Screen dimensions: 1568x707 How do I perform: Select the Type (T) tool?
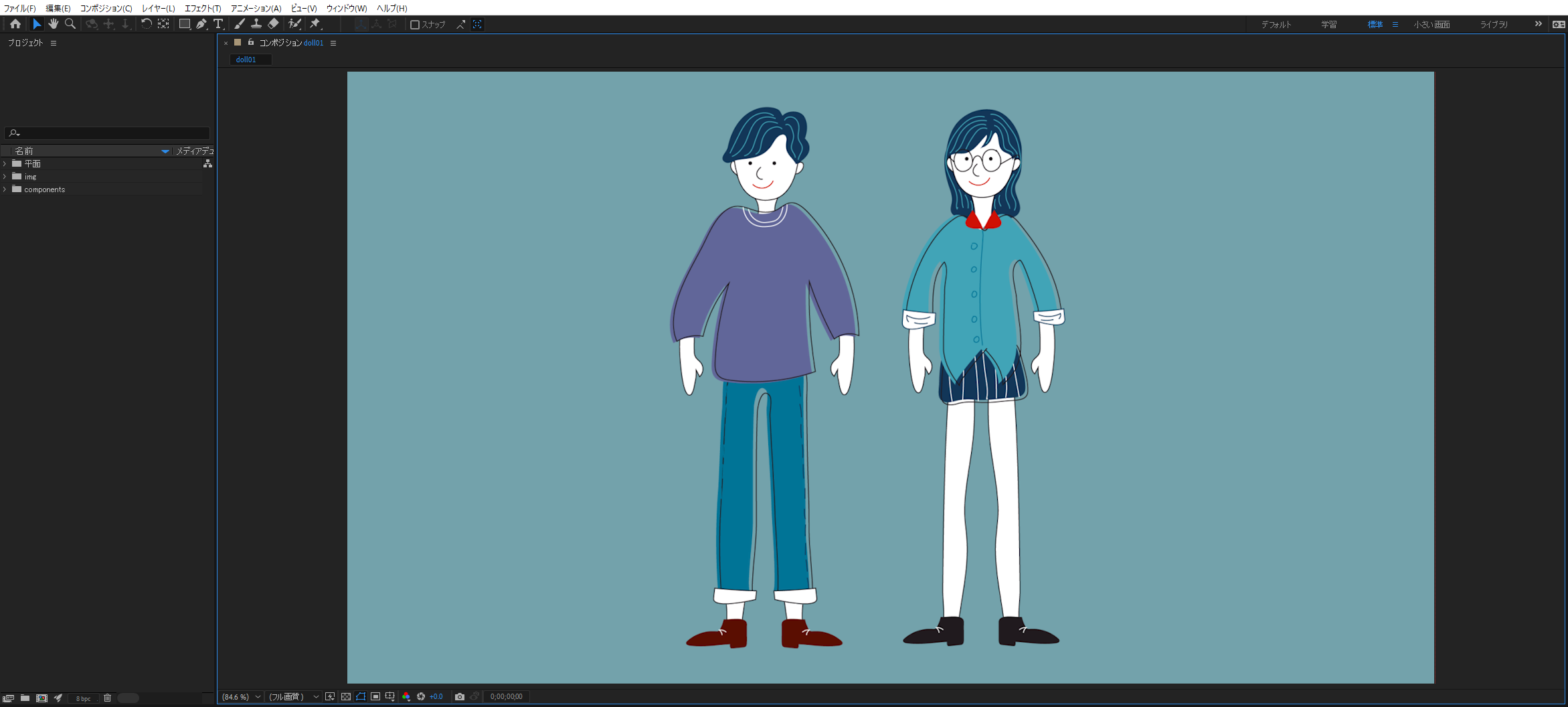218,24
